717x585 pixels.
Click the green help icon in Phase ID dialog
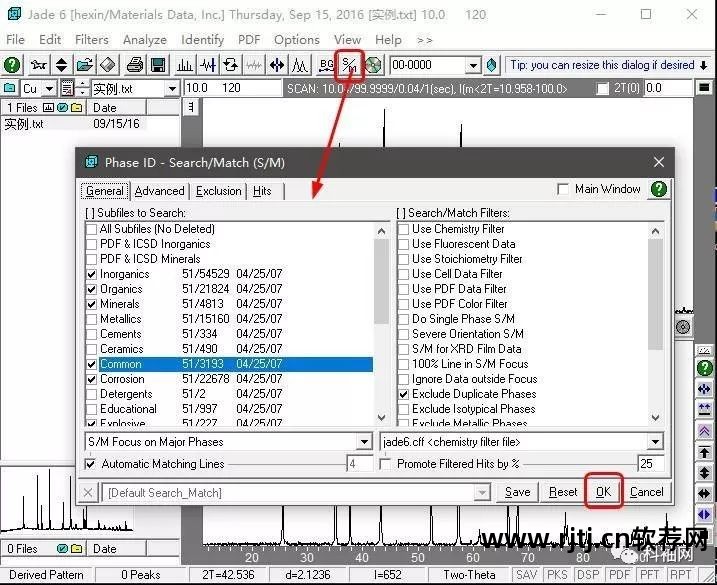pos(659,189)
